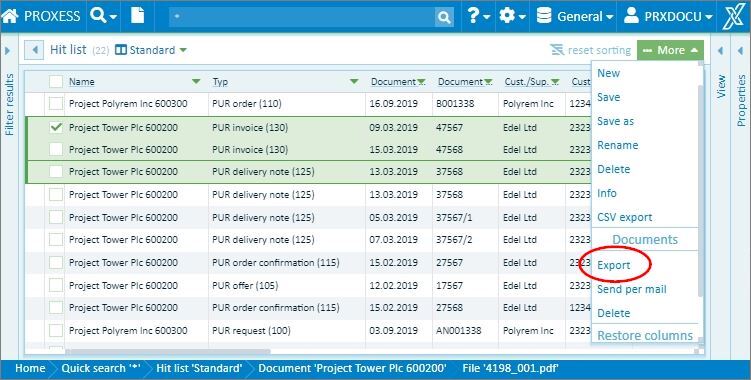Open the Standard view layout dropdown
Image resolution: width=751 pixels, height=380 pixels.
[151, 50]
